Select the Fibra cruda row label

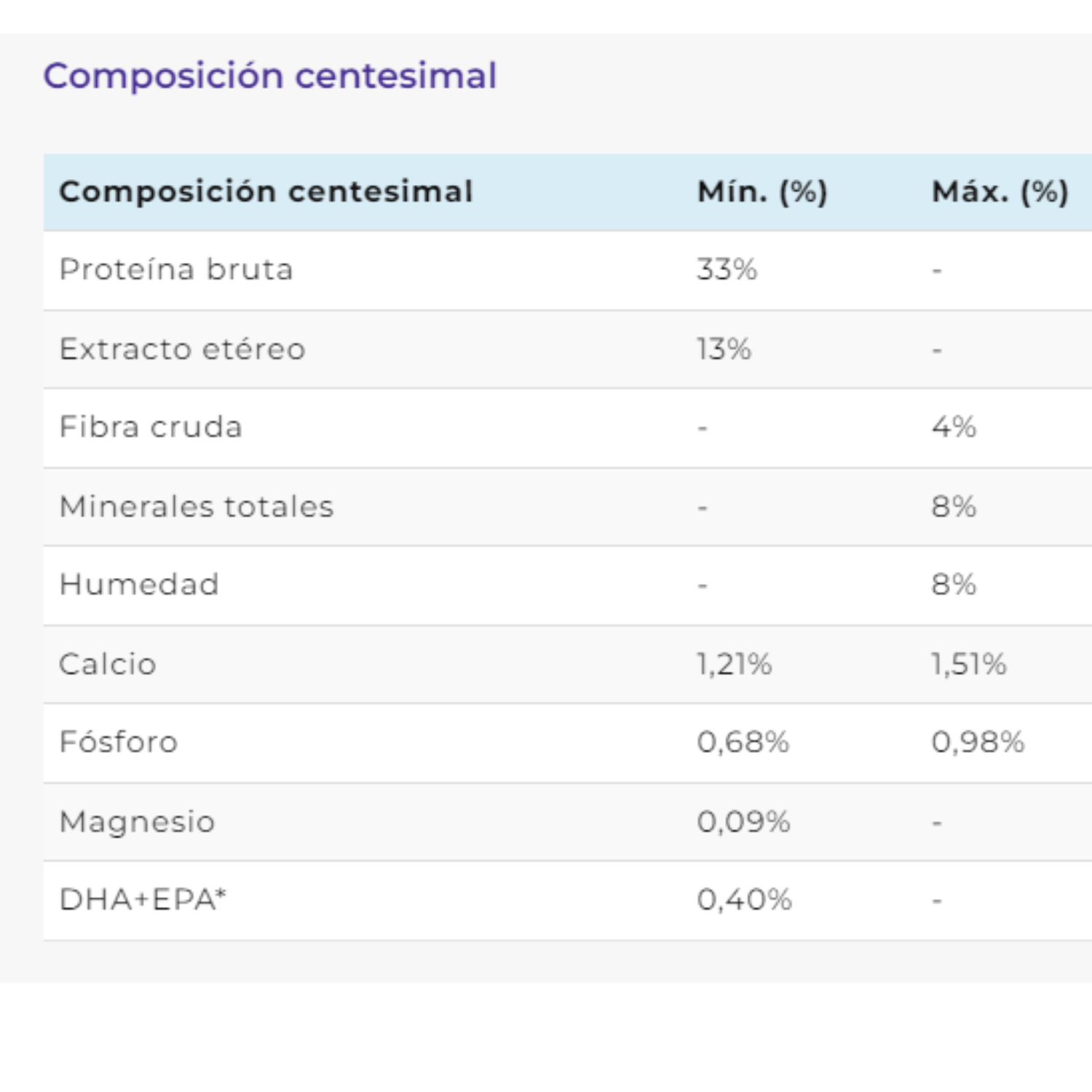click(x=151, y=427)
